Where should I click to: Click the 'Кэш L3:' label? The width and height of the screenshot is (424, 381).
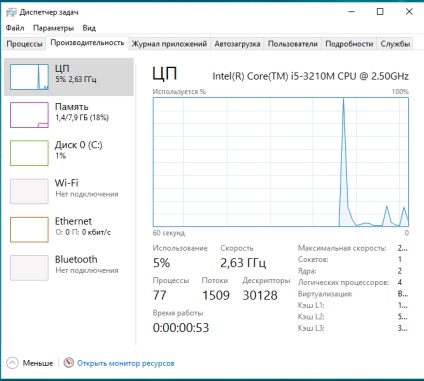[x=311, y=328]
